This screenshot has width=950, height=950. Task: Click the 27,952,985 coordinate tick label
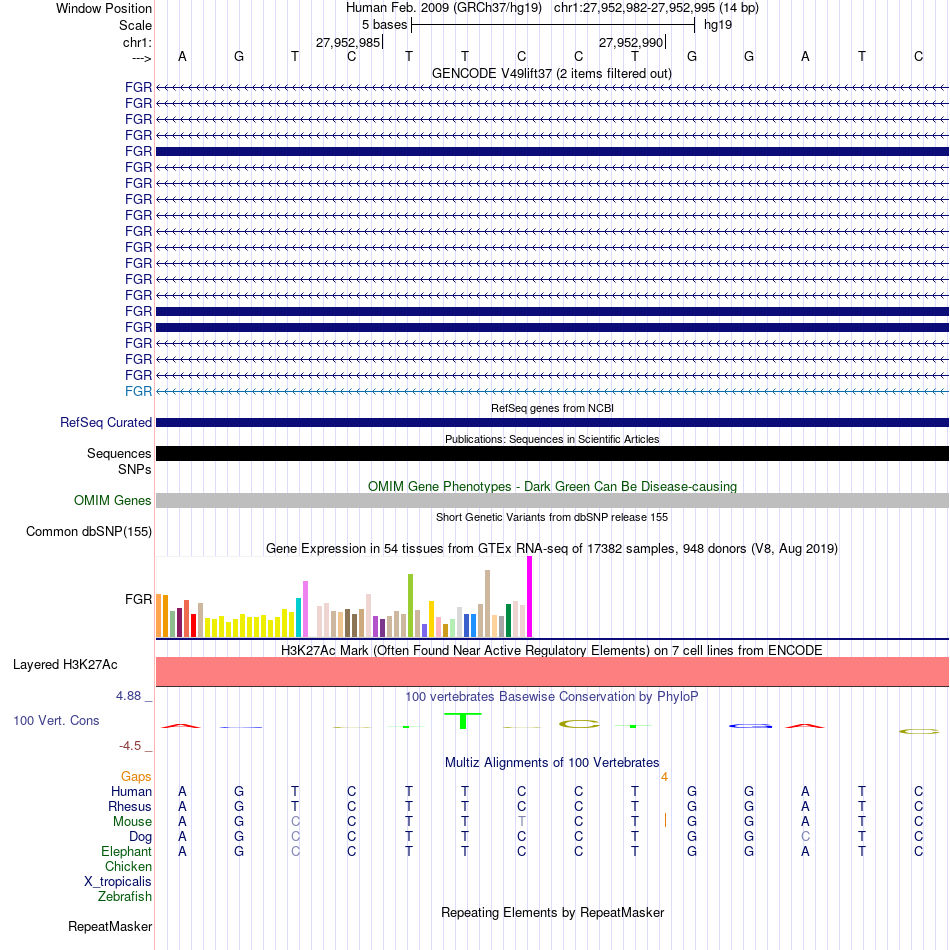pos(348,42)
